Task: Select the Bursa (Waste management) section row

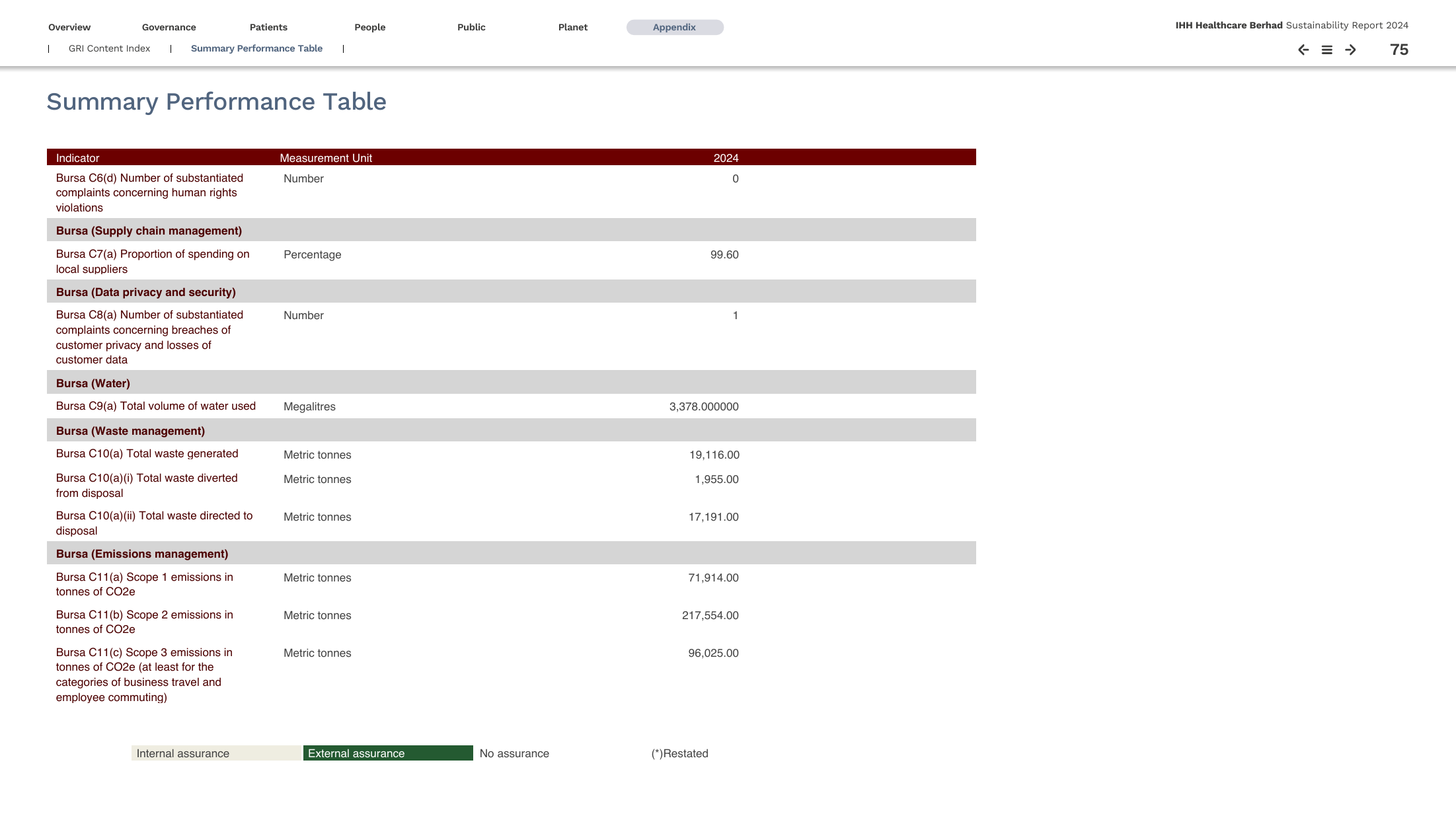Action: click(512, 430)
